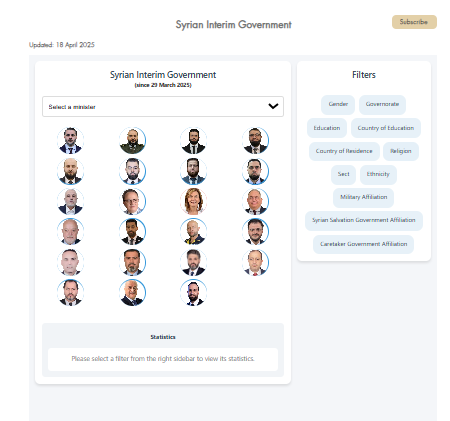This screenshot has height=421, width=450.
Task: Select first portrait in the second row
Action: pyautogui.click(x=70, y=171)
